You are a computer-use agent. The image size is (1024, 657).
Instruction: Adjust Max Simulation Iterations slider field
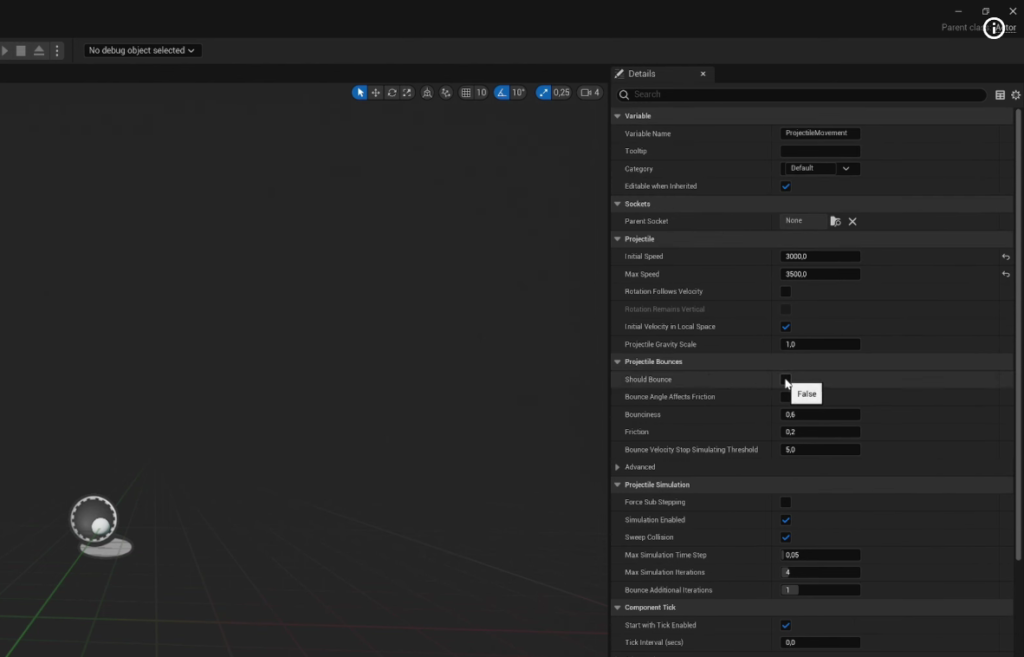820,573
